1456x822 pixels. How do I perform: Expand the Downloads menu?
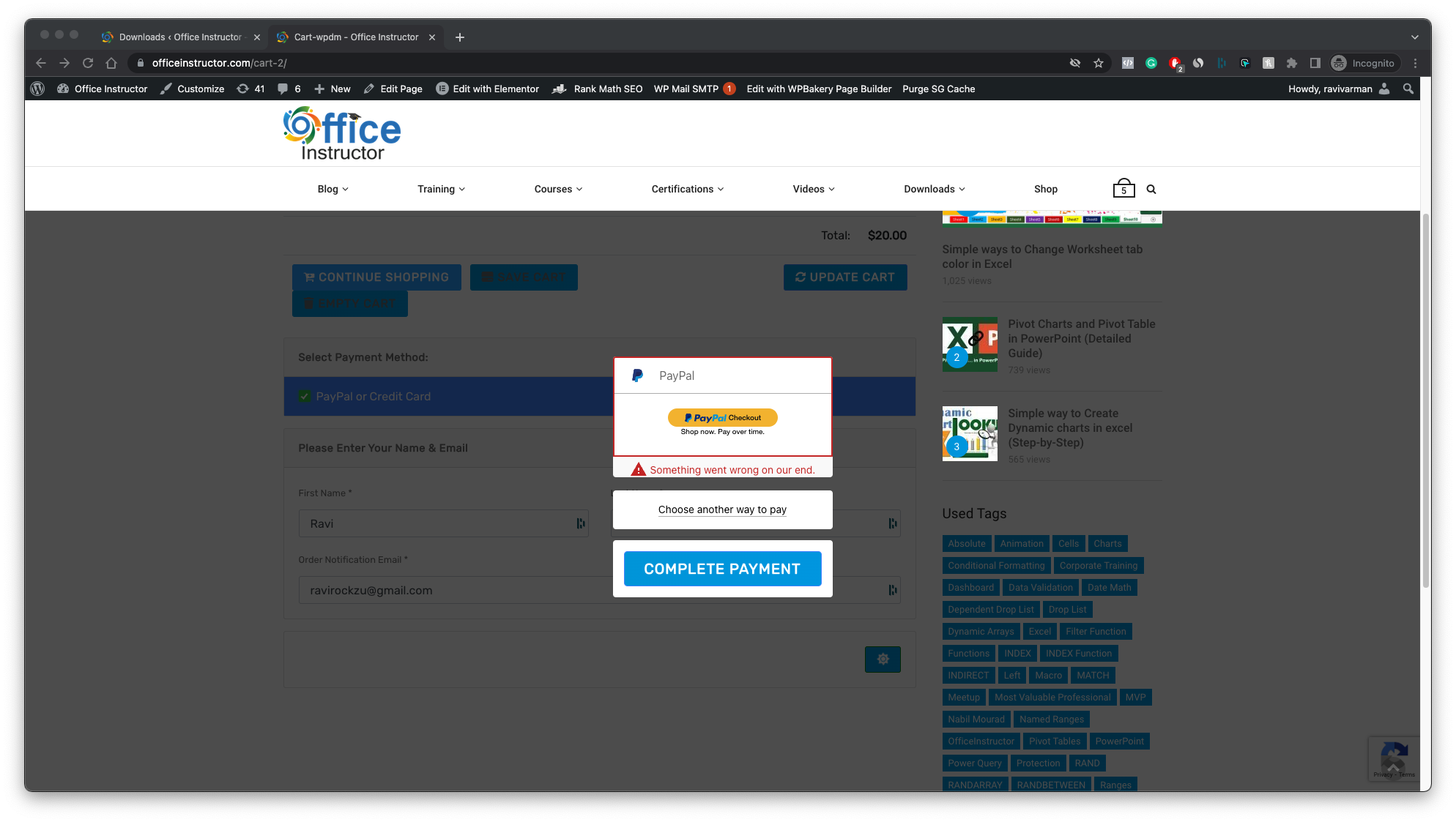[934, 189]
